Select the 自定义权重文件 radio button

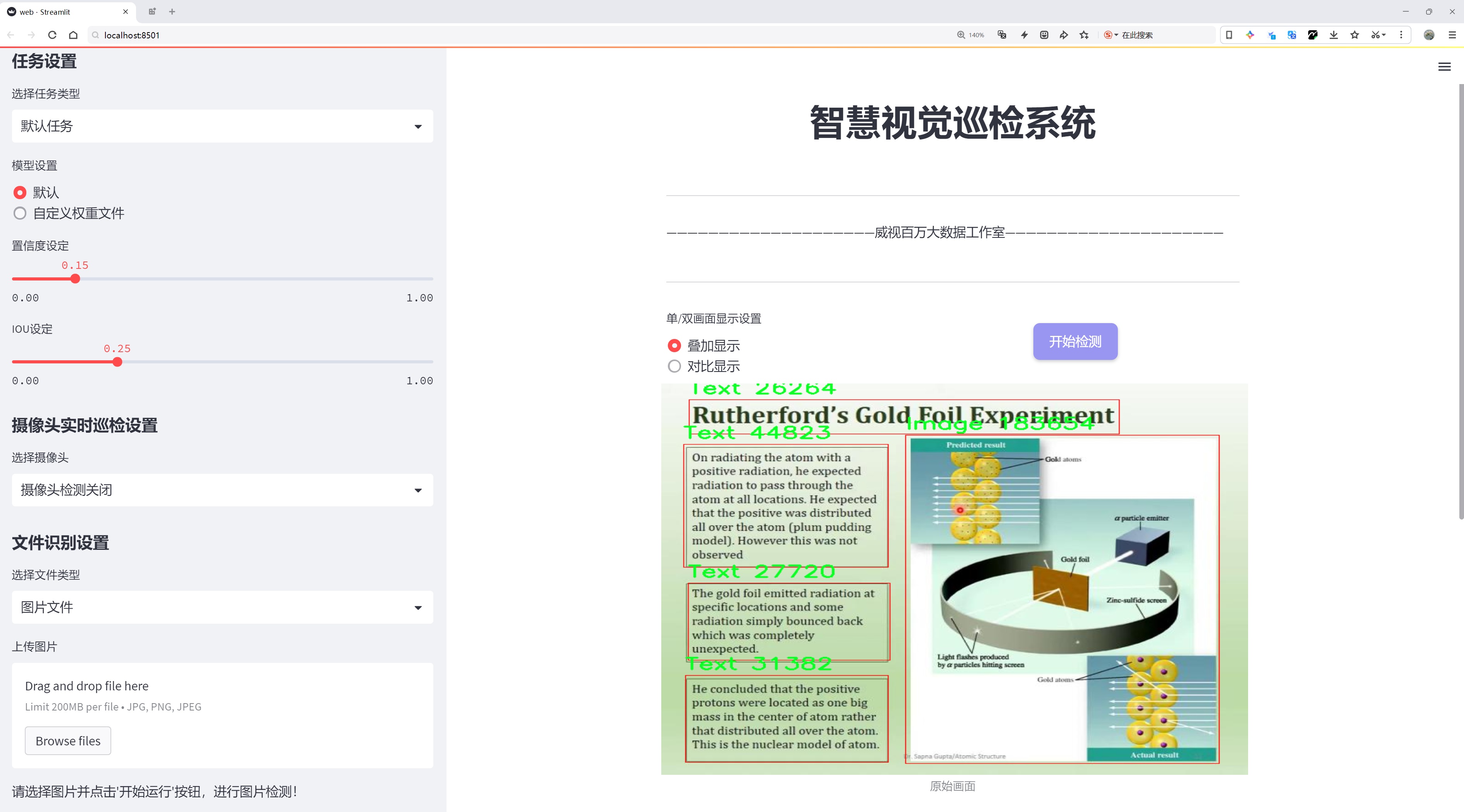pyautogui.click(x=20, y=213)
